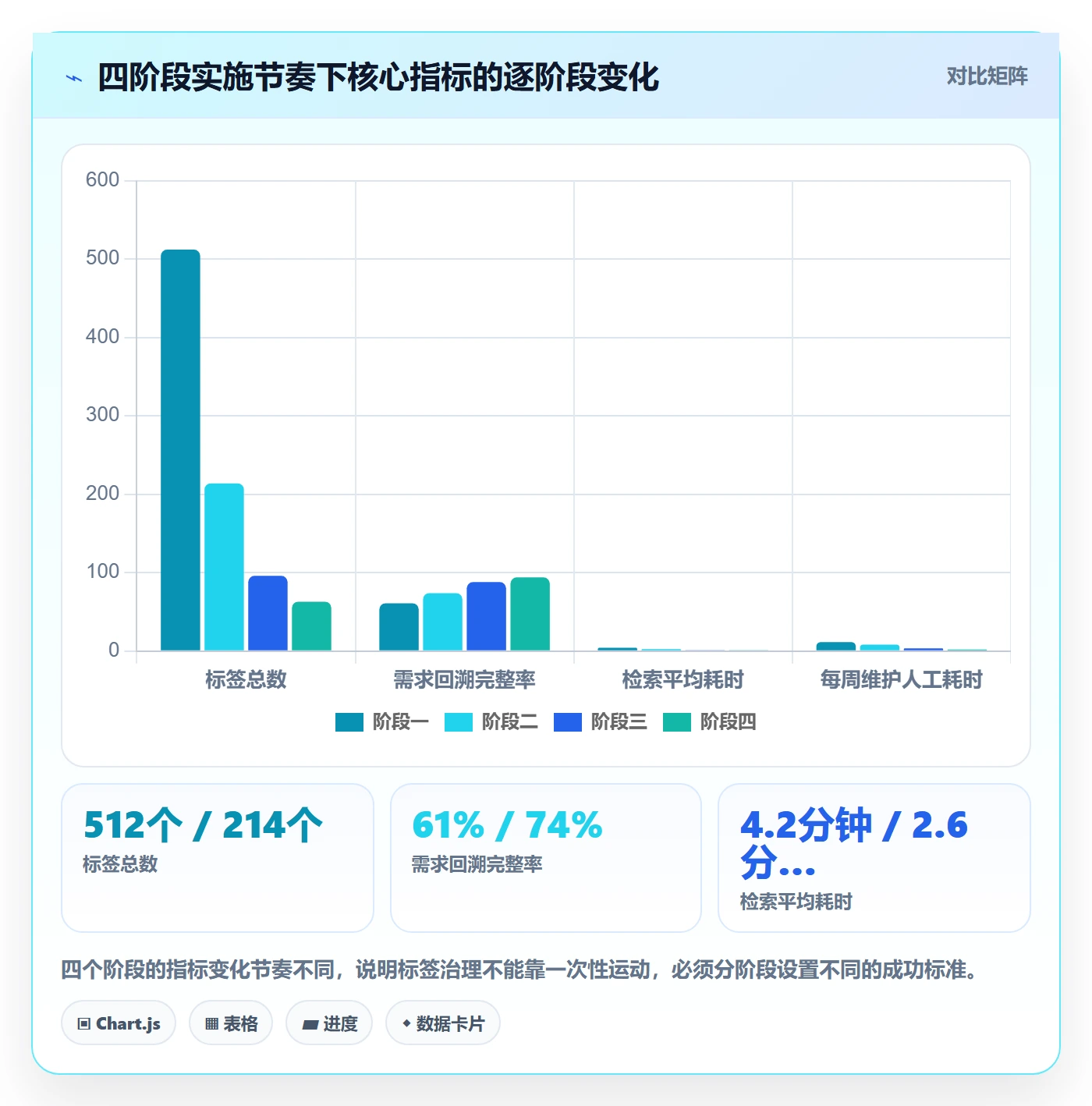1092x1106 pixels.
Task: Click the 300 y-axis value
Action: [x=102, y=415]
